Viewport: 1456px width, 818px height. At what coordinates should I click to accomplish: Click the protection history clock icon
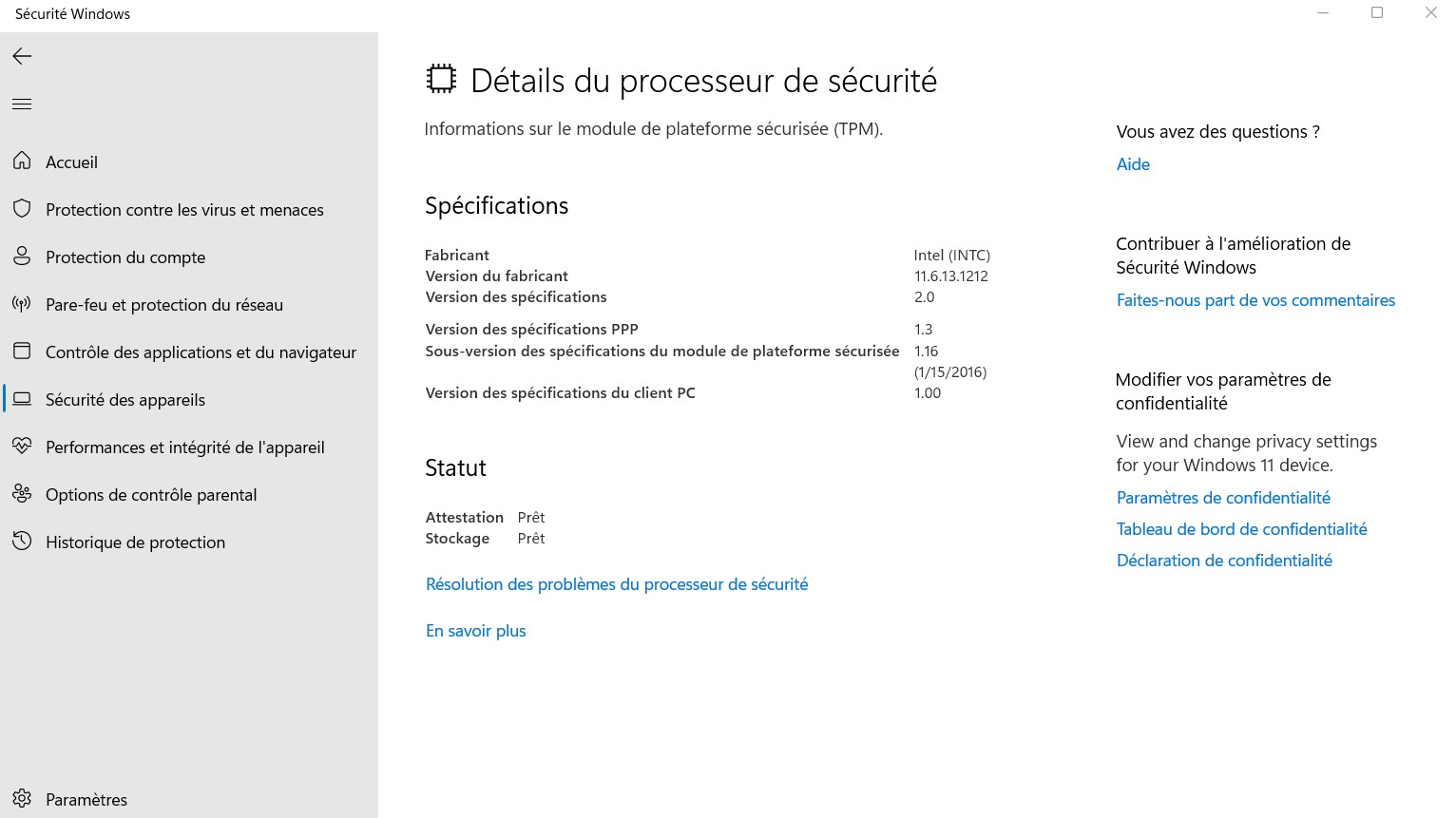click(x=22, y=542)
